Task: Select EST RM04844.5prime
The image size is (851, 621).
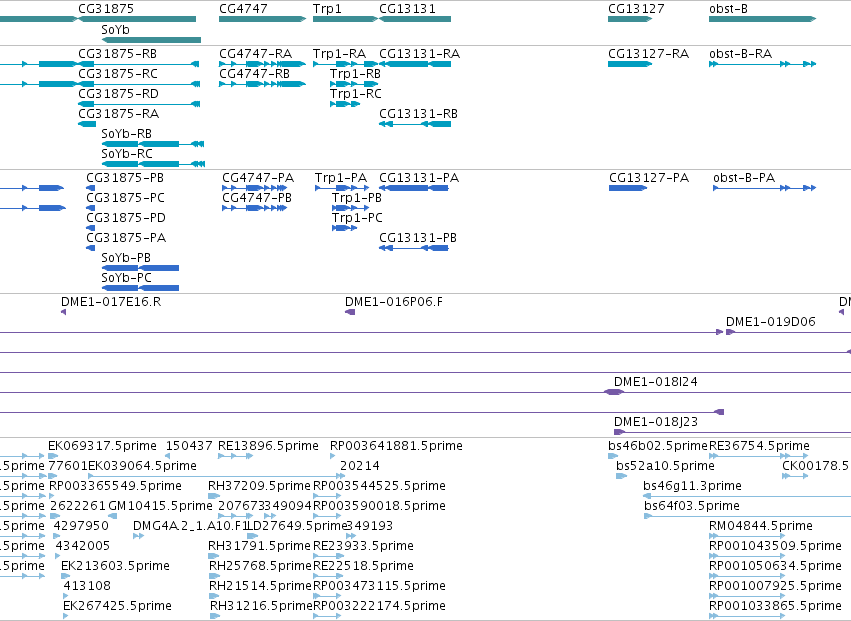Action: pos(761,527)
